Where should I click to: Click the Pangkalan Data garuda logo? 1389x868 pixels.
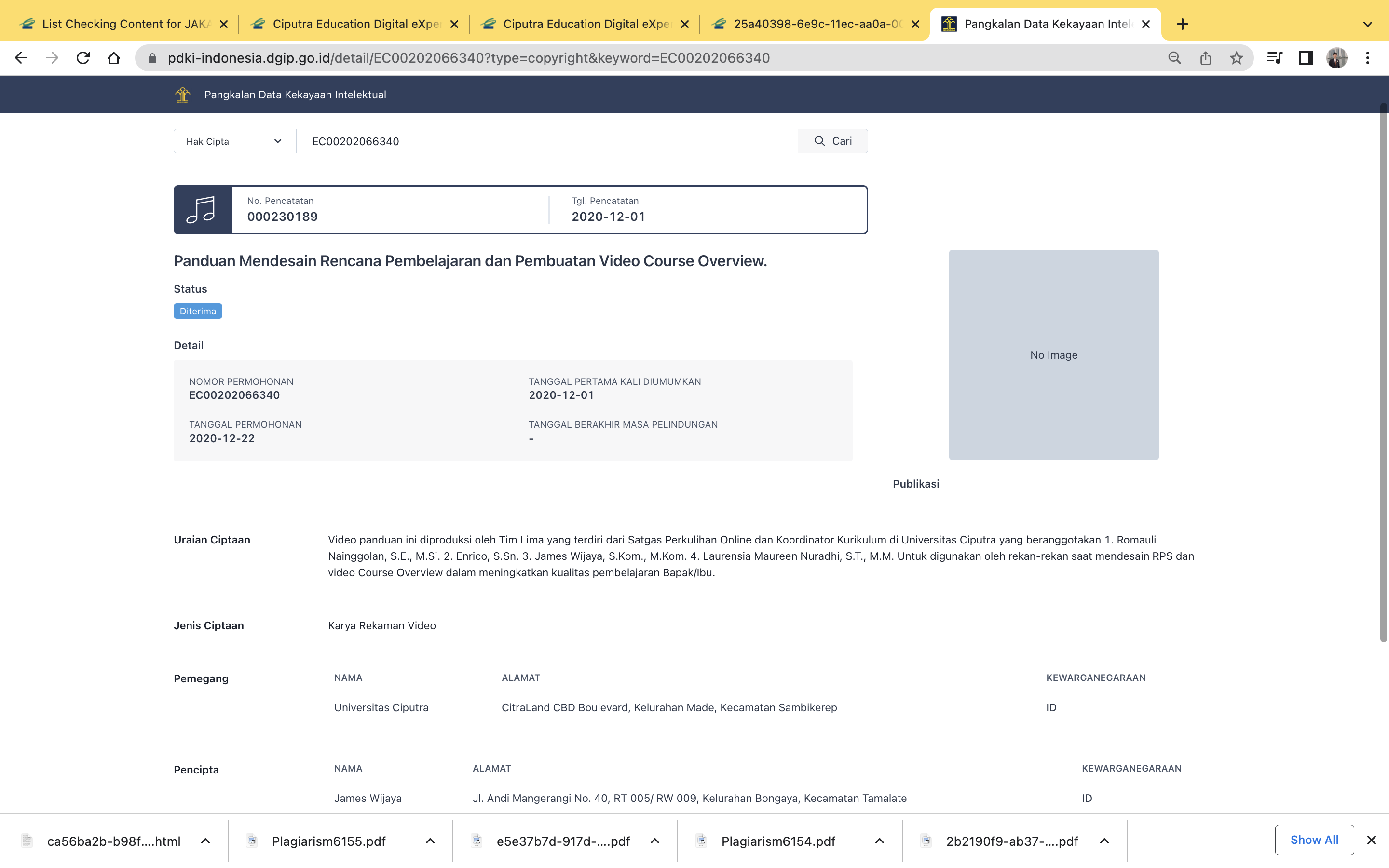pos(182,95)
